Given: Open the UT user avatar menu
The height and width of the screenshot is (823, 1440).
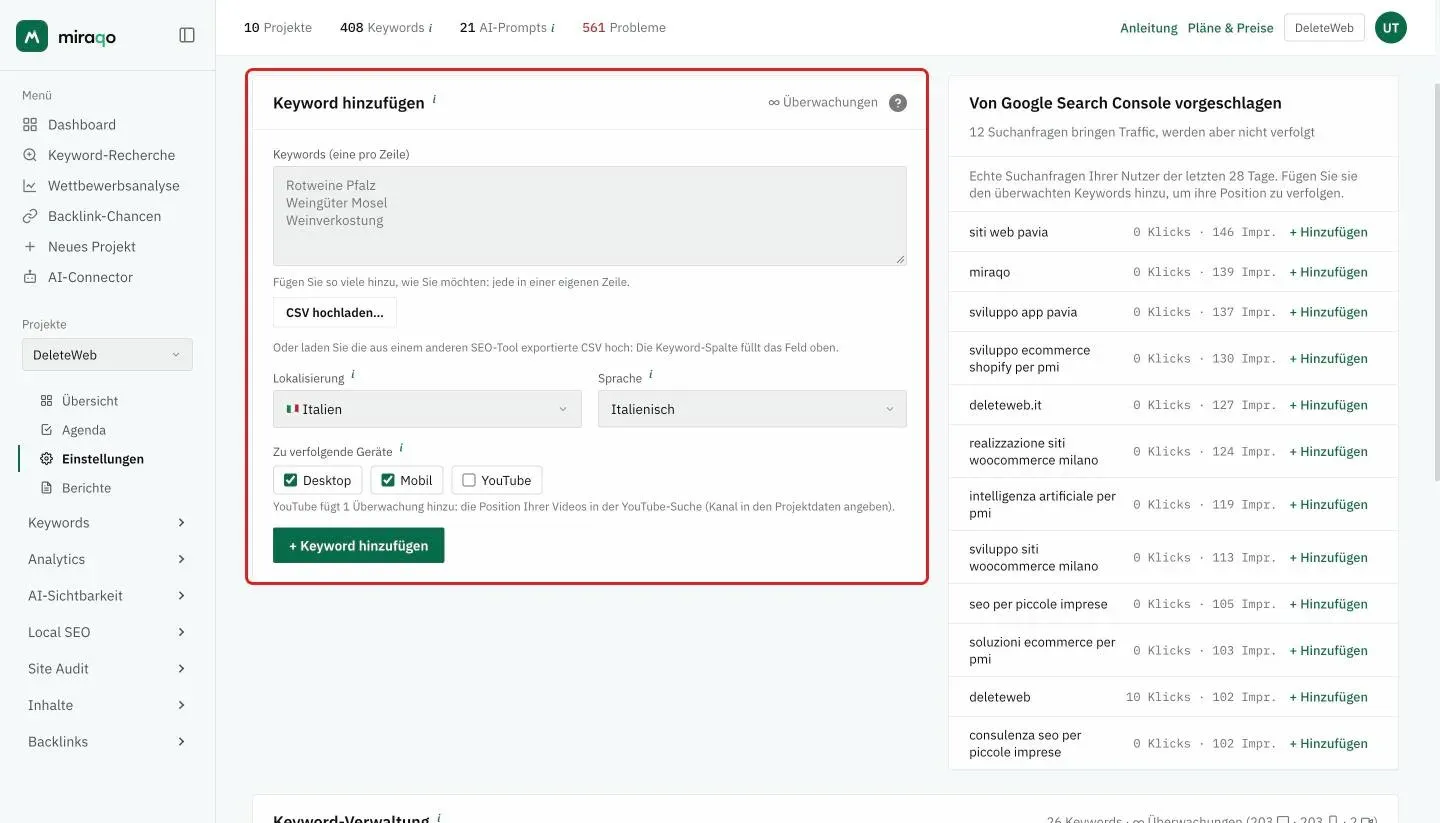Looking at the screenshot, I should pyautogui.click(x=1391, y=28).
